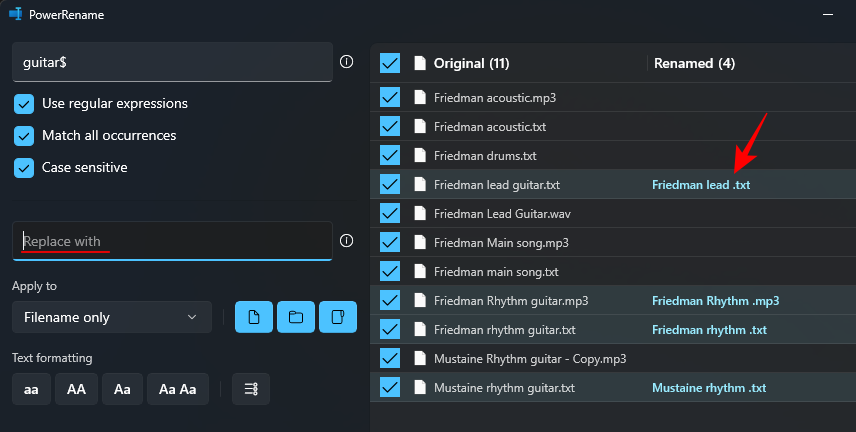Apply 'Aa Aa' capitalize each word formatting
Viewport: 856px width, 432px height.
178,389
